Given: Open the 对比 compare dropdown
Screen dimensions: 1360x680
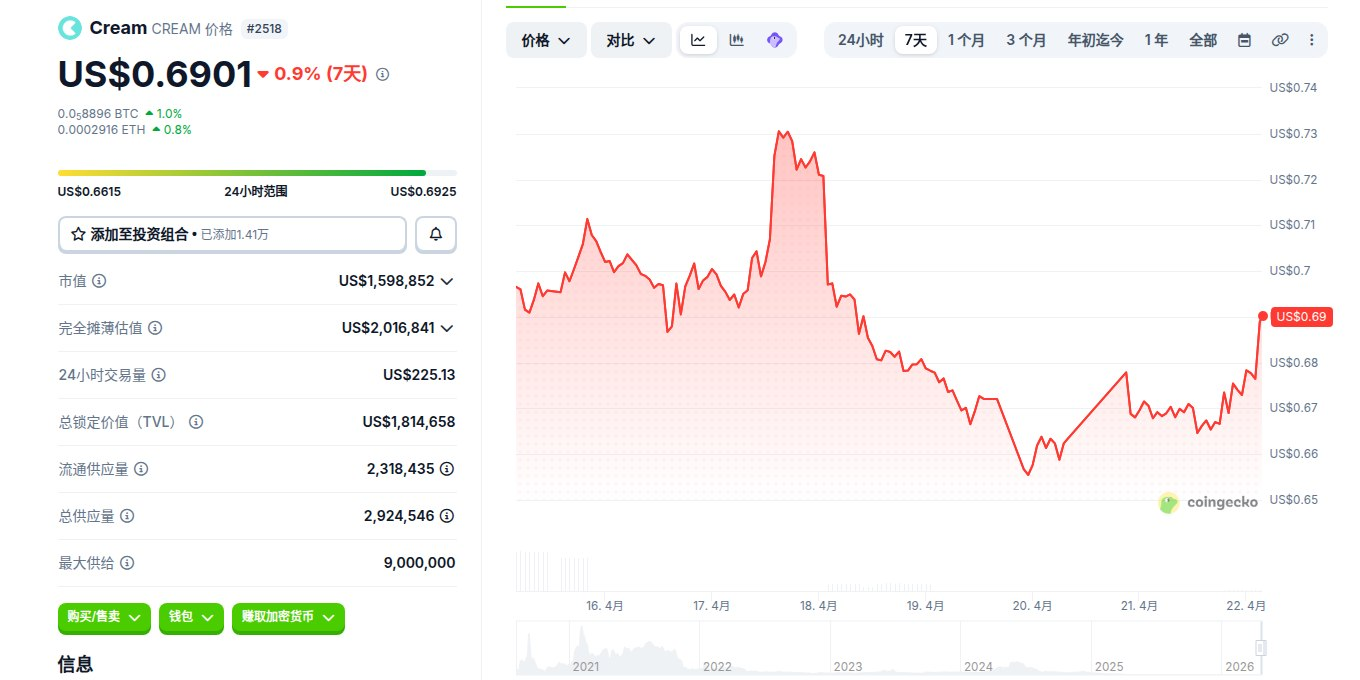Looking at the screenshot, I should click(x=631, y=40).
